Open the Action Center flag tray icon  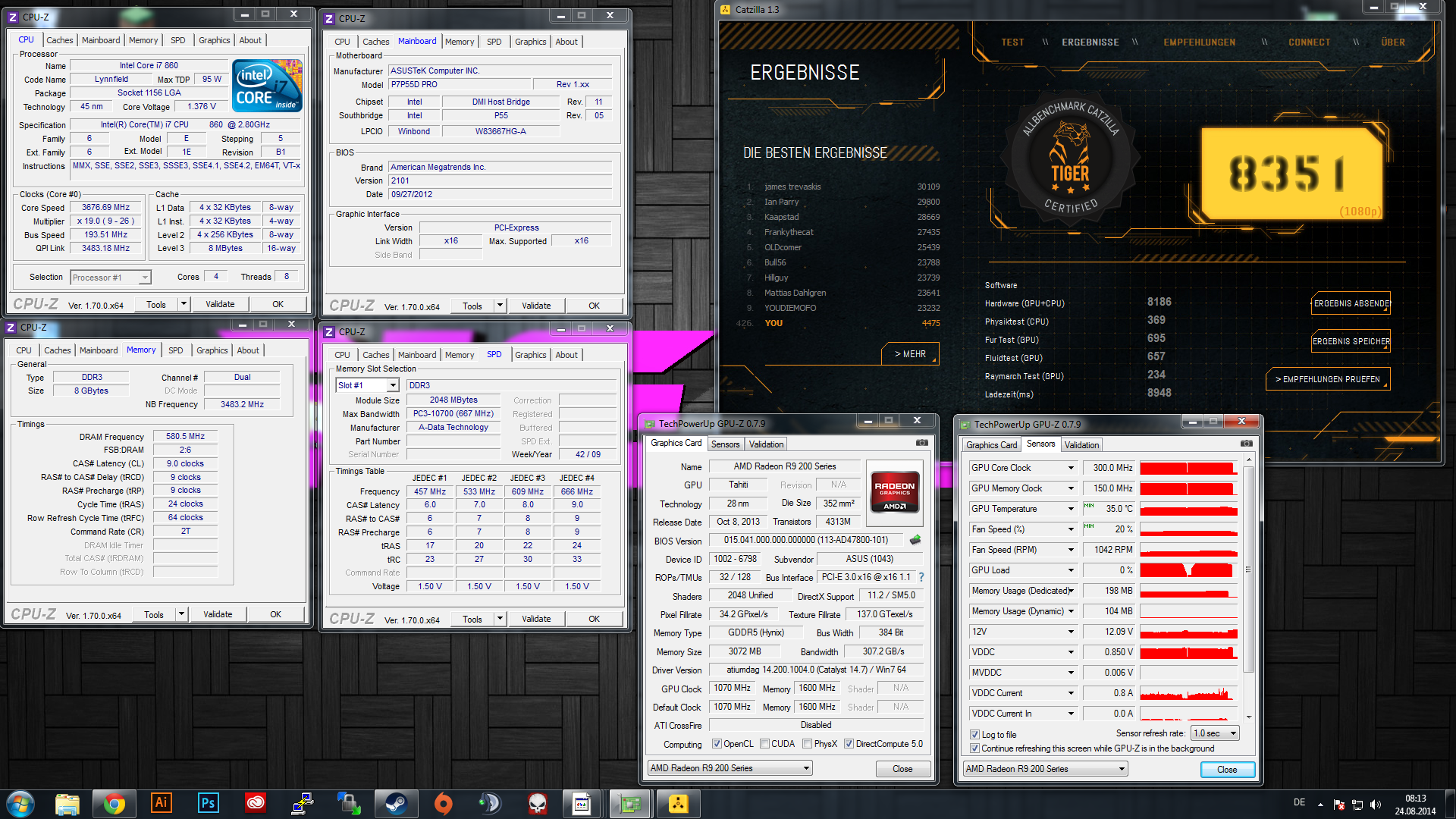tap(1339, 805)
